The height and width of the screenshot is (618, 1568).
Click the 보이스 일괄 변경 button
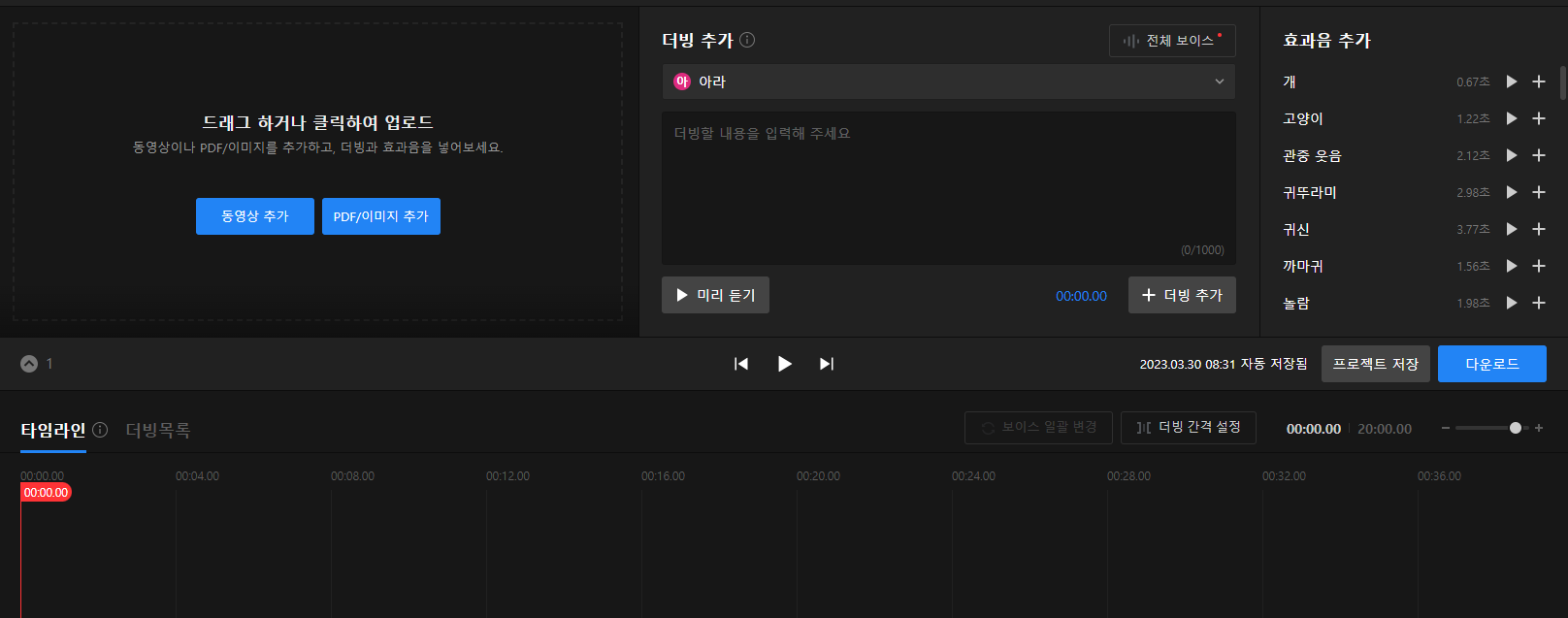click(1038, 428)
